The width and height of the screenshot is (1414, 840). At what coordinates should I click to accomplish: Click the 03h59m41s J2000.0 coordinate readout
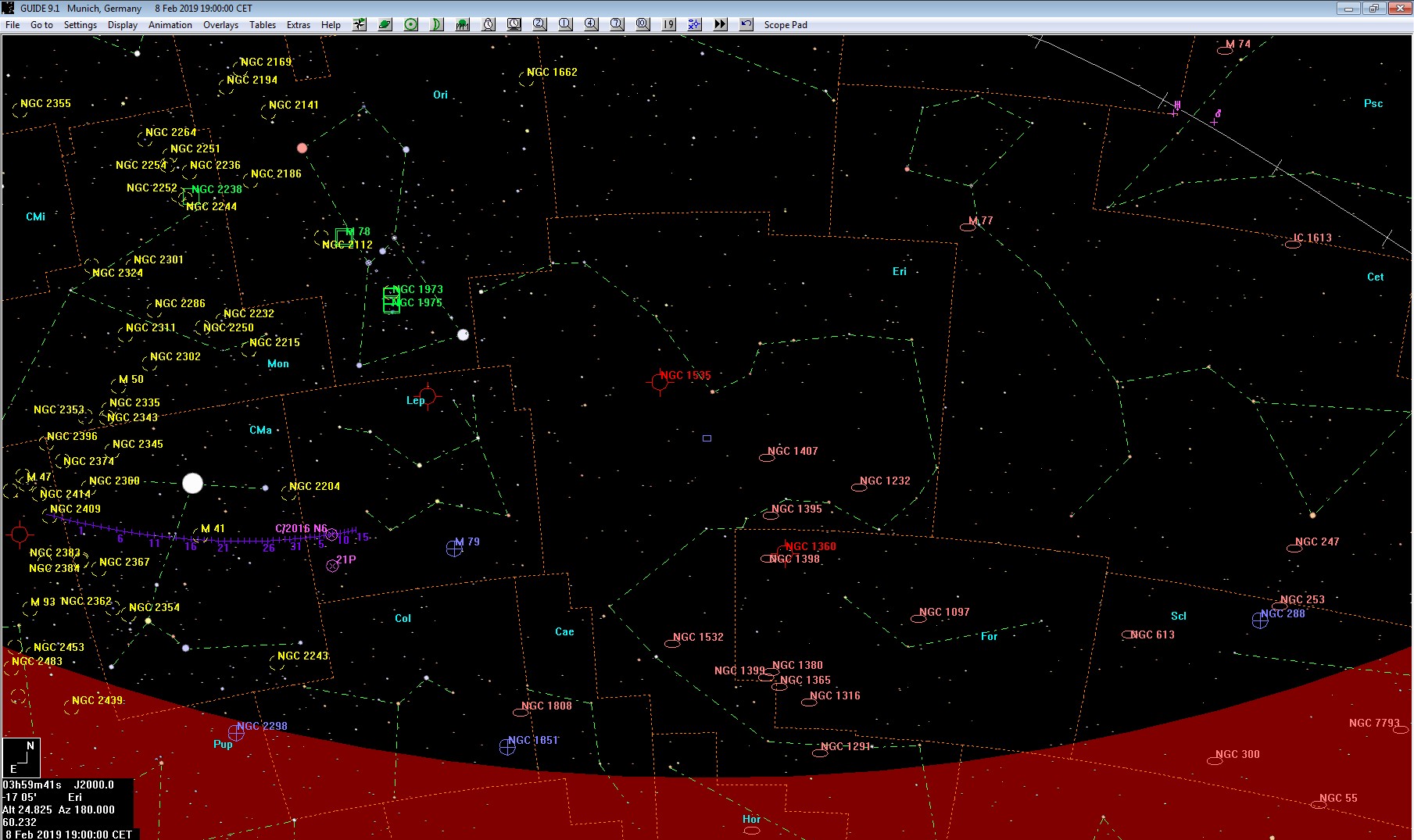(x=59, y=785)
